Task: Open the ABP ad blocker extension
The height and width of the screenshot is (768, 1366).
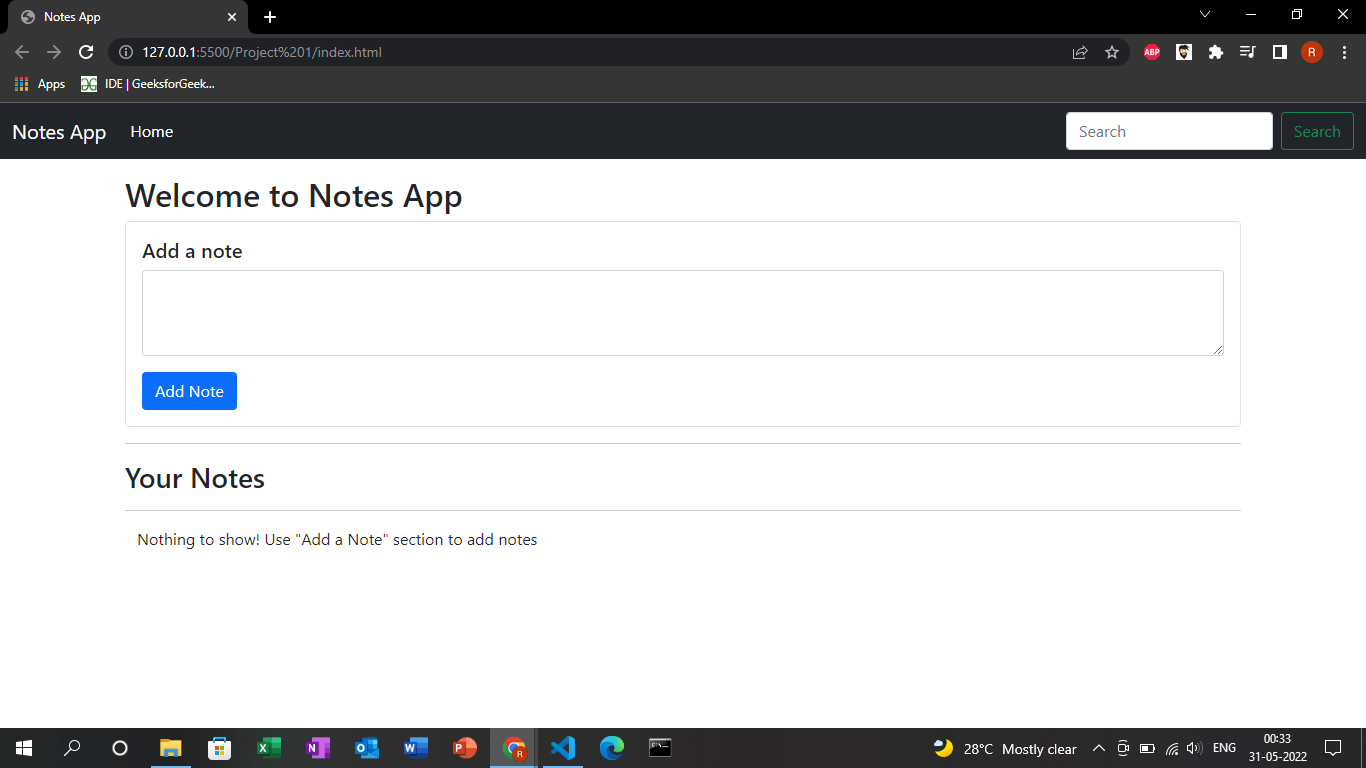Action: (1152, 52)
